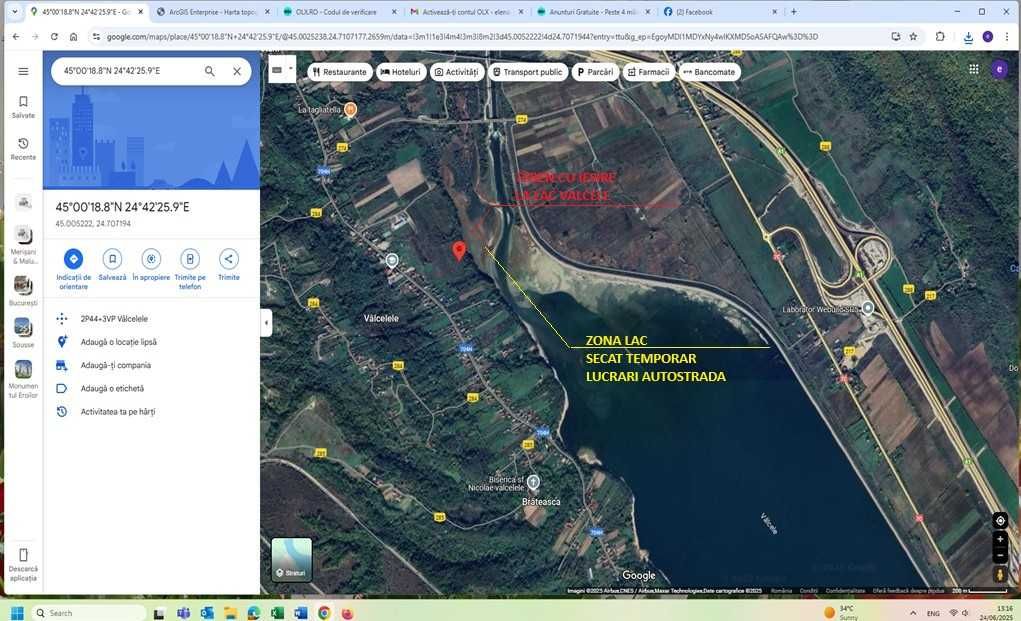Choose Adaugă-ți compania option

pyautogui.click(x=115, y=365)
